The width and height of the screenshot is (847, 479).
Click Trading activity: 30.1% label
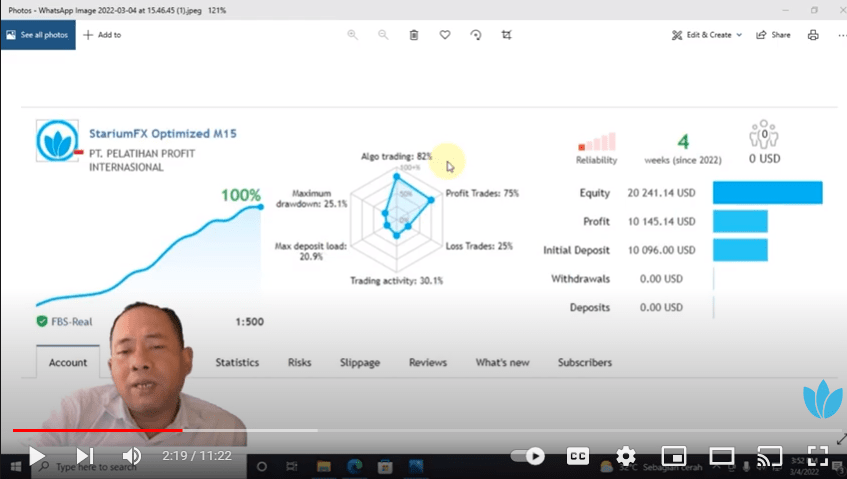pos(396,280)
